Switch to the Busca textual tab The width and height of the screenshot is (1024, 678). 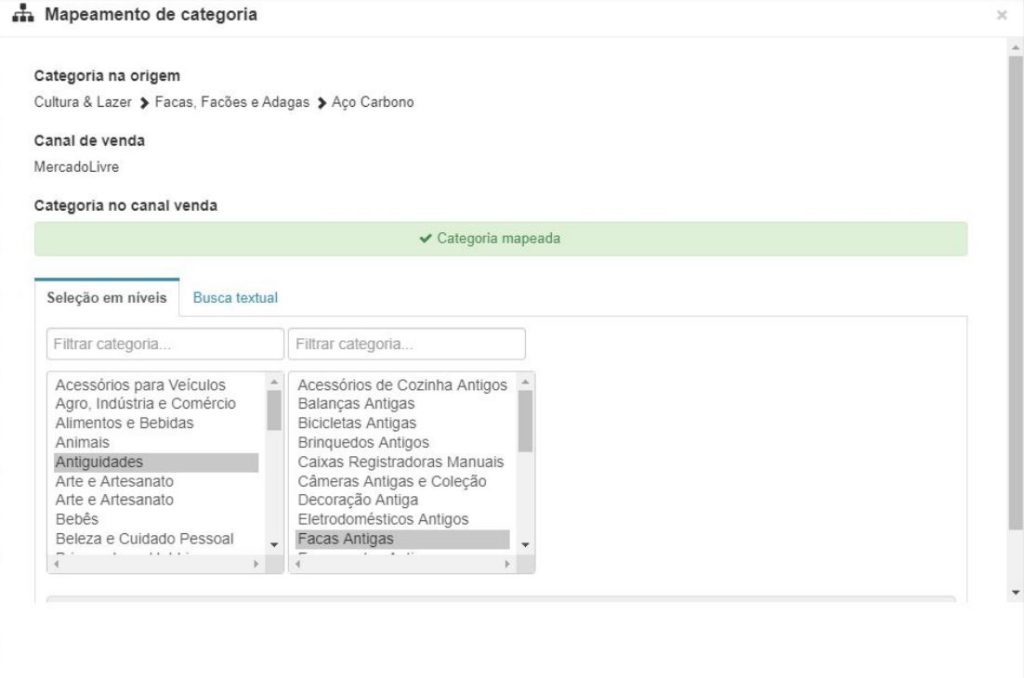tap(235, 298)
